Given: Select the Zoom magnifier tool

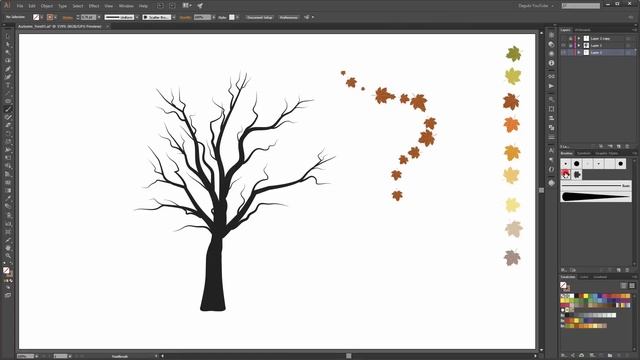Looking at the screenshot, I should 8,256.
